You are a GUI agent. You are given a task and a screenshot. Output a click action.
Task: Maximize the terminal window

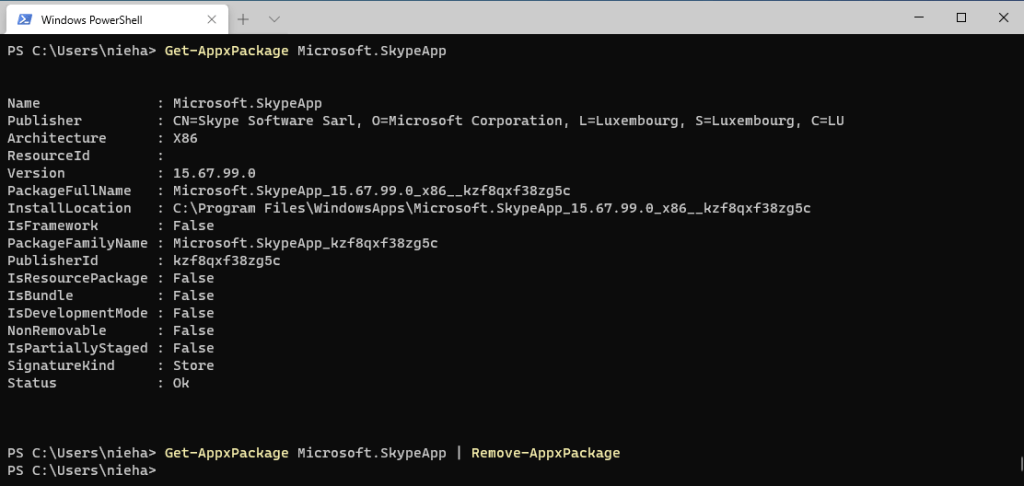pos(961,17)
